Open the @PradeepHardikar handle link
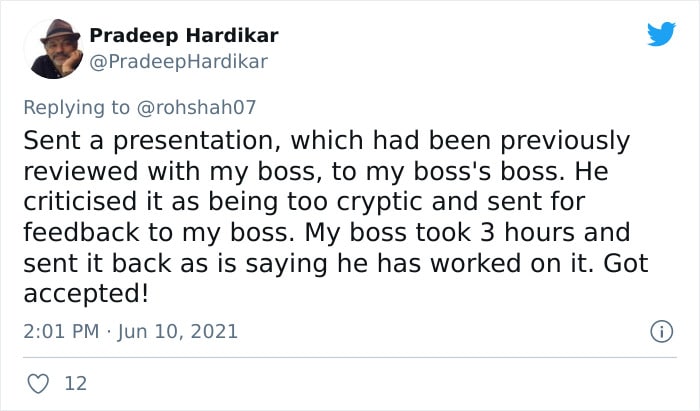Image resolution: width=700 pixels, height=411 pixels. tap(179, 62)
